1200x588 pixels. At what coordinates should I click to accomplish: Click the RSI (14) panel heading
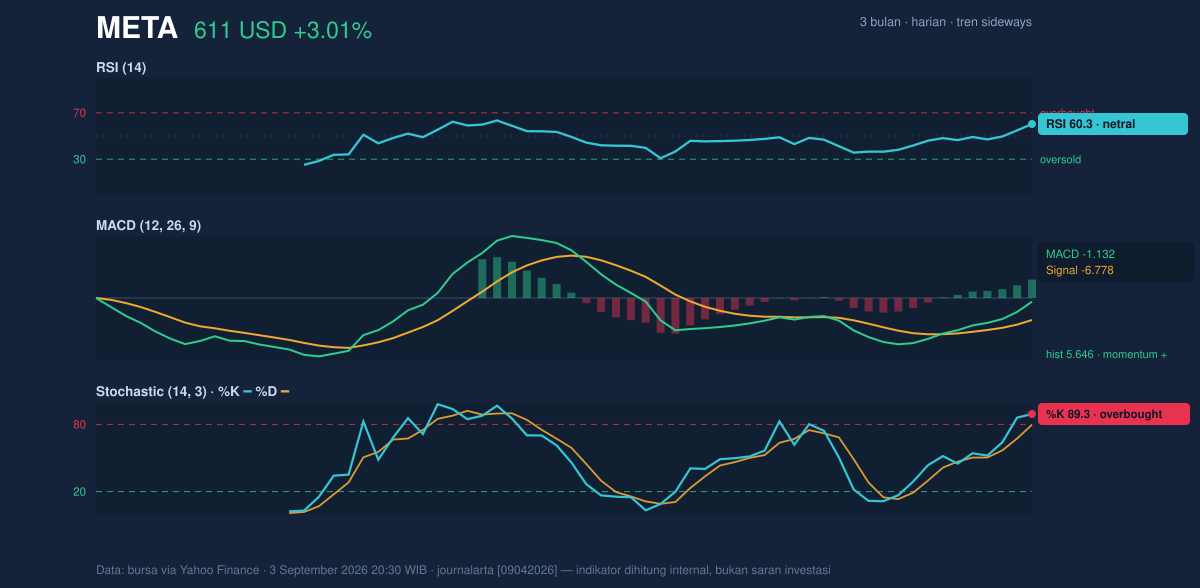[121, 68]
